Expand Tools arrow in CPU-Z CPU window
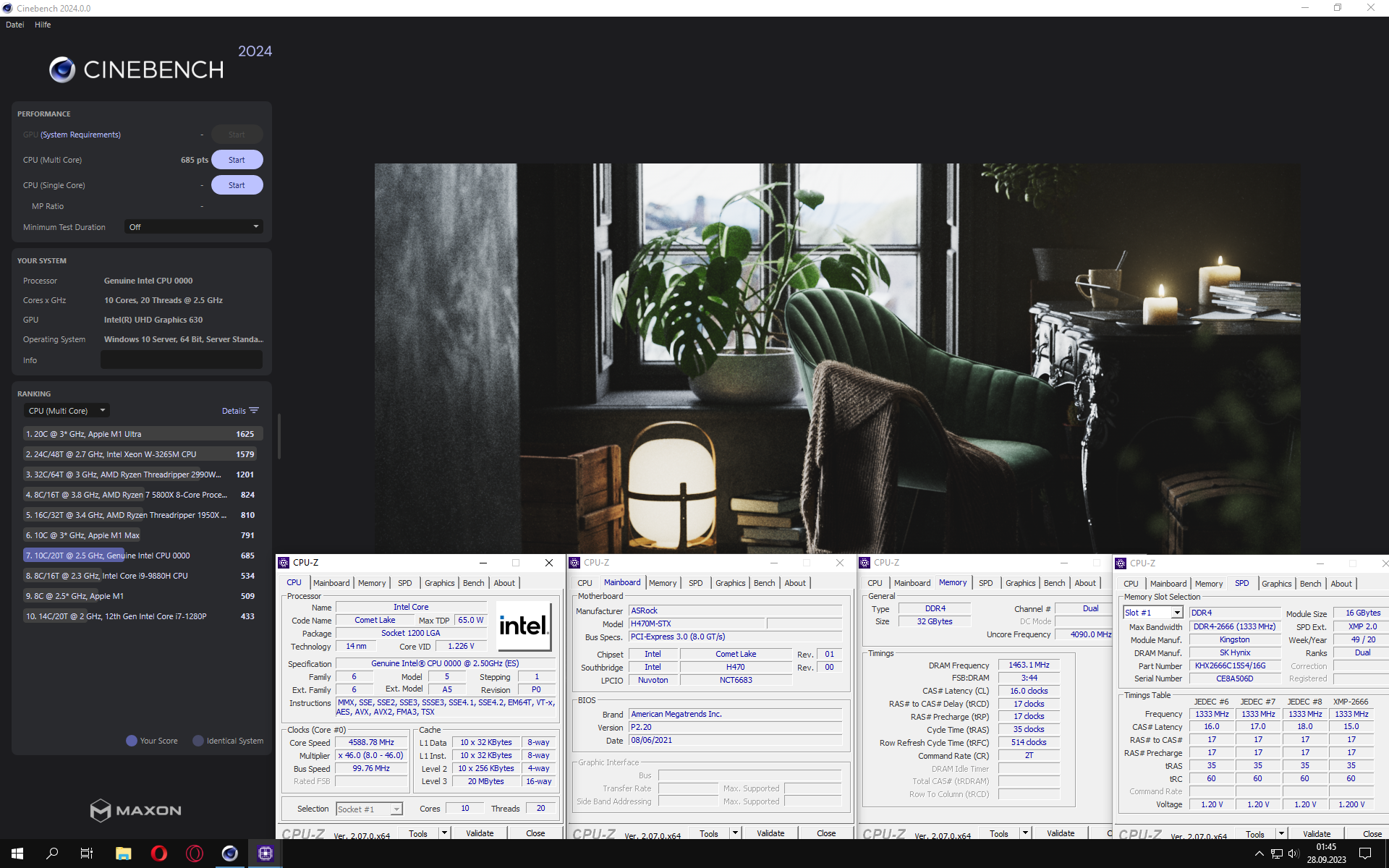Screen dimensions: 1389x868 [x=444, y=833]
